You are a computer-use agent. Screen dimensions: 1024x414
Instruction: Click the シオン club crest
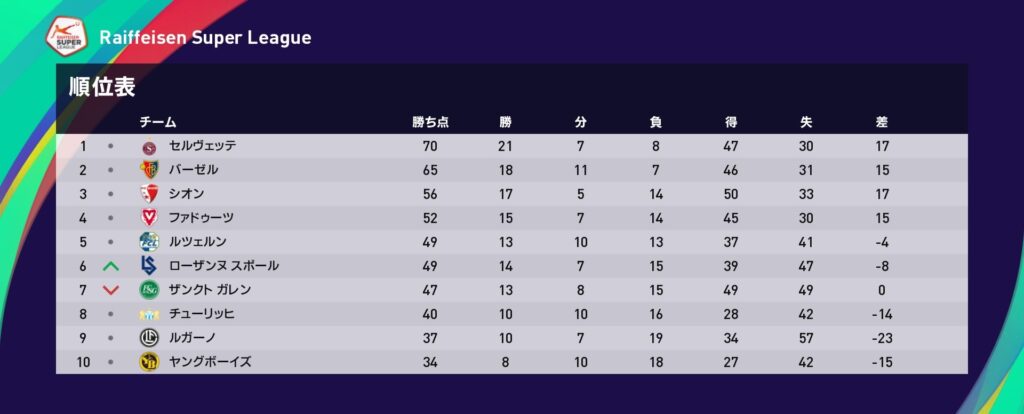pyautogui.click(x=148, y=194)
